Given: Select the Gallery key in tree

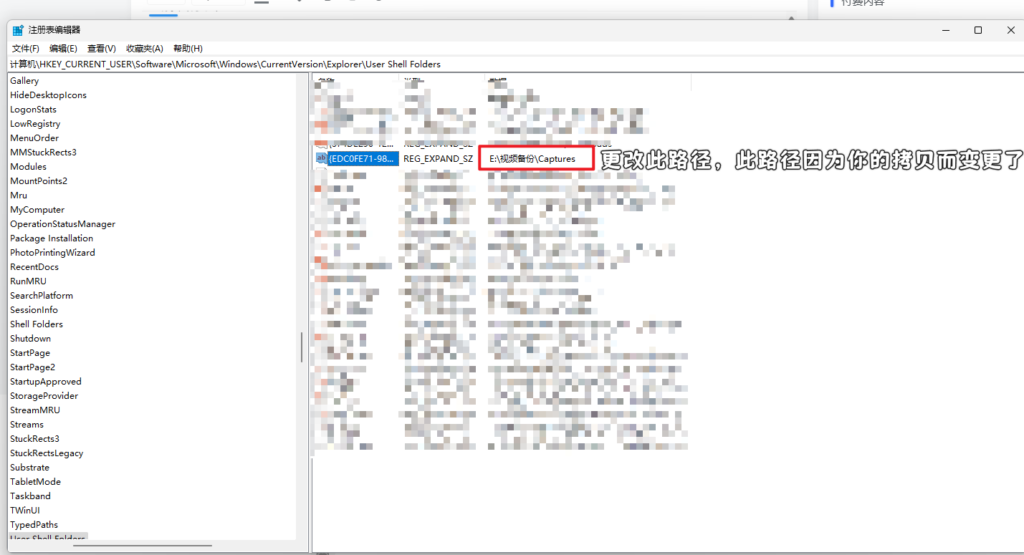Looking at the screenshot, I should (x=24, y=80).
